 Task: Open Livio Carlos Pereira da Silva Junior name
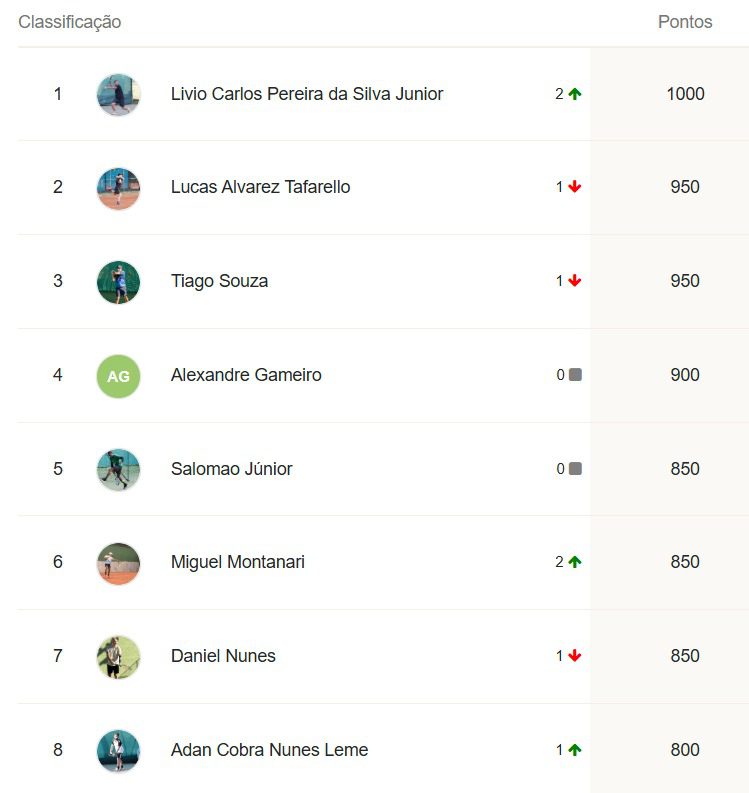pos(307,94)
